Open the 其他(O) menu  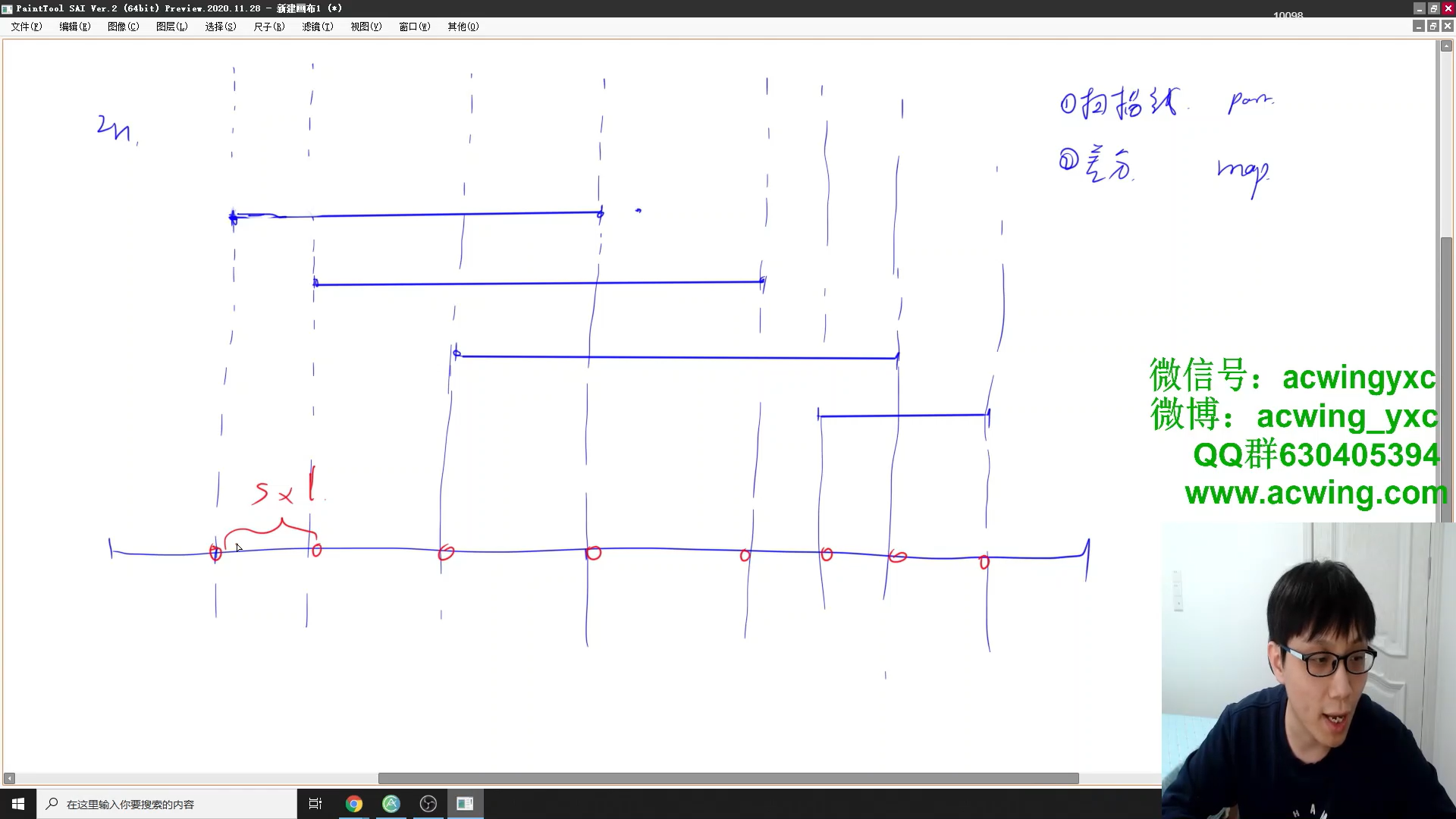click(463, 27)
